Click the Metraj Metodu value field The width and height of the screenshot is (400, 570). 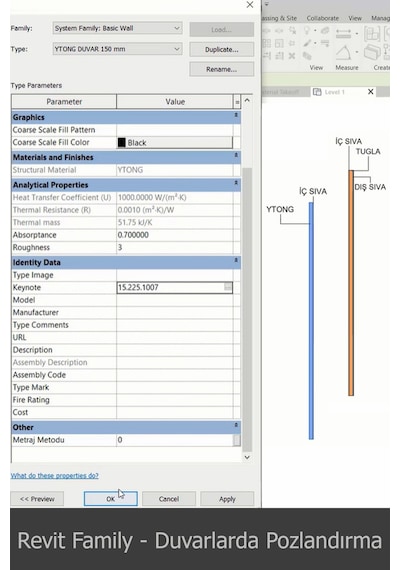click(175, 440)
